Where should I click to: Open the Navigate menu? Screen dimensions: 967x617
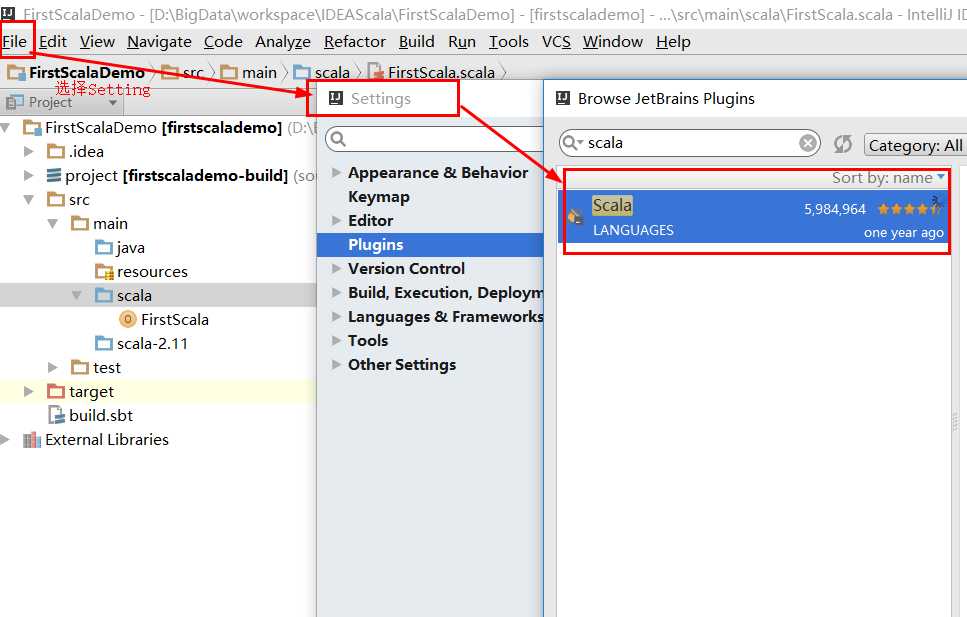pos(159,42)
